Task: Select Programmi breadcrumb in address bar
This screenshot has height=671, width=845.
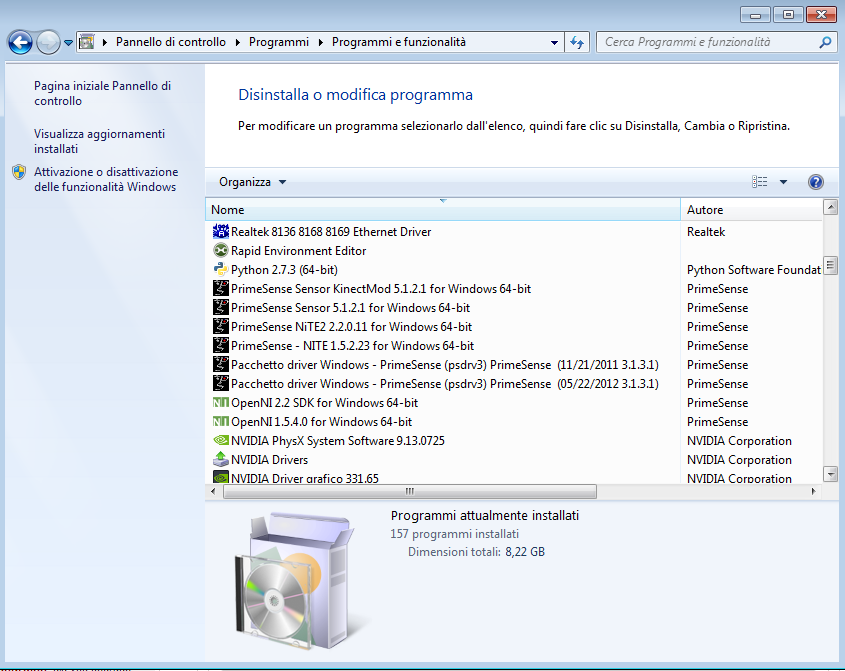Action: (279, 42)
